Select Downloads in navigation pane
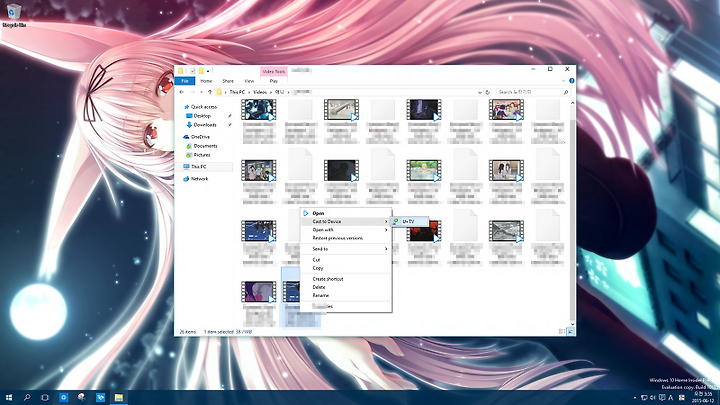The width and height of the screenshot is (720, 405). [x=201, y=125]
